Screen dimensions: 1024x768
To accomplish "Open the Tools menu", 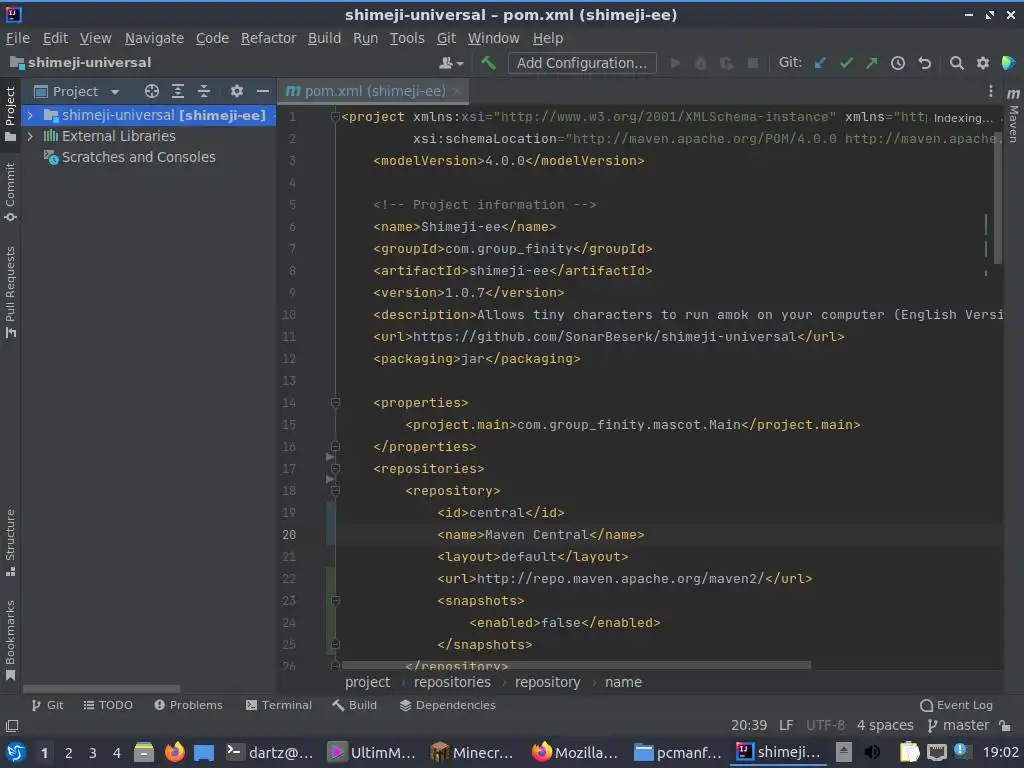I will 407,39.
